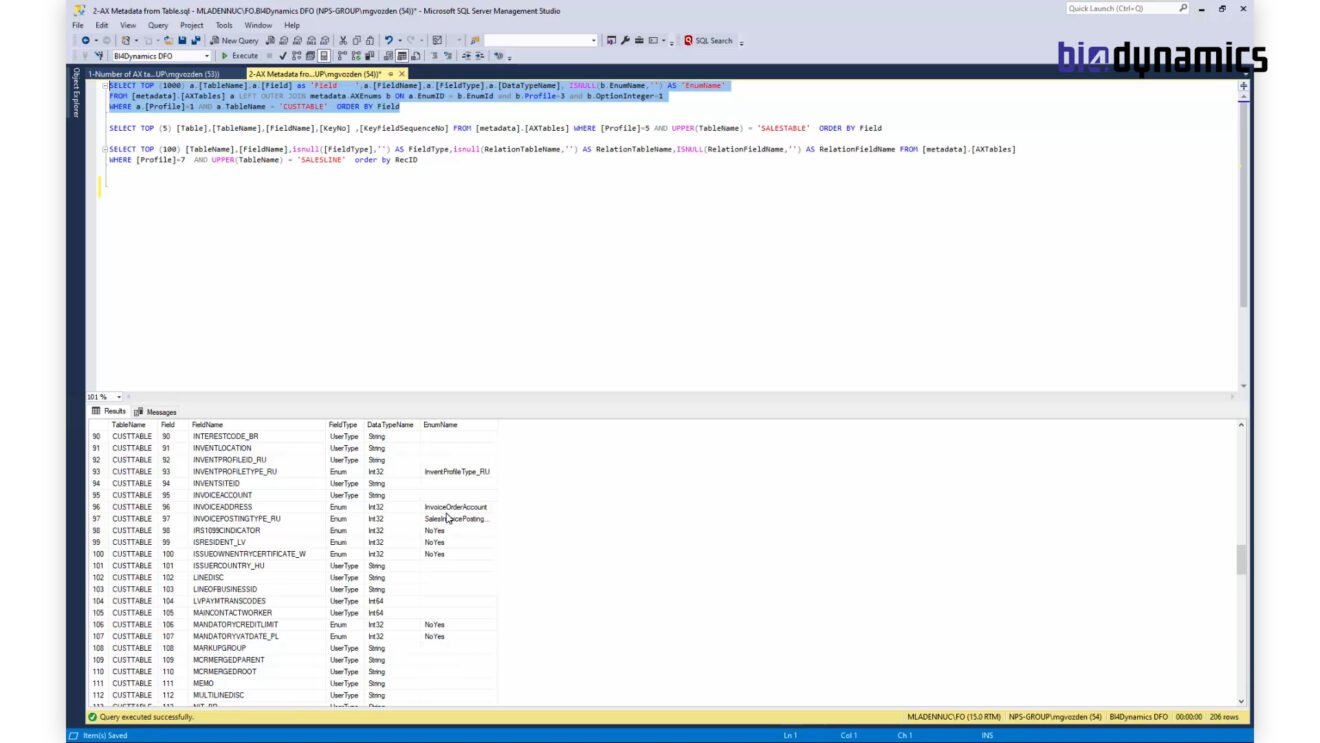Click the Undo icon

coord(389,40)
